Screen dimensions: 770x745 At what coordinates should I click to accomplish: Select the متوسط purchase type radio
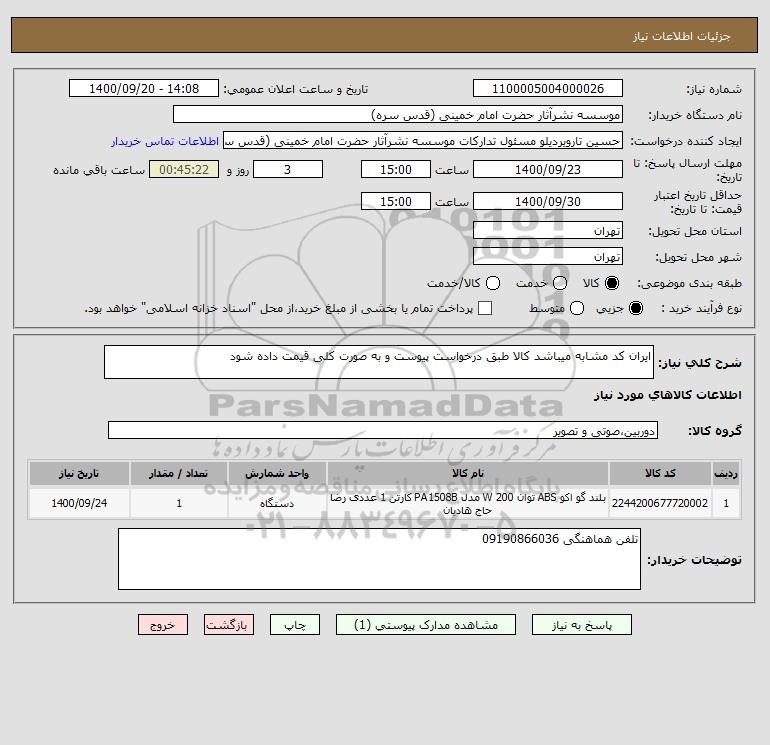click(x=577, y=308)
